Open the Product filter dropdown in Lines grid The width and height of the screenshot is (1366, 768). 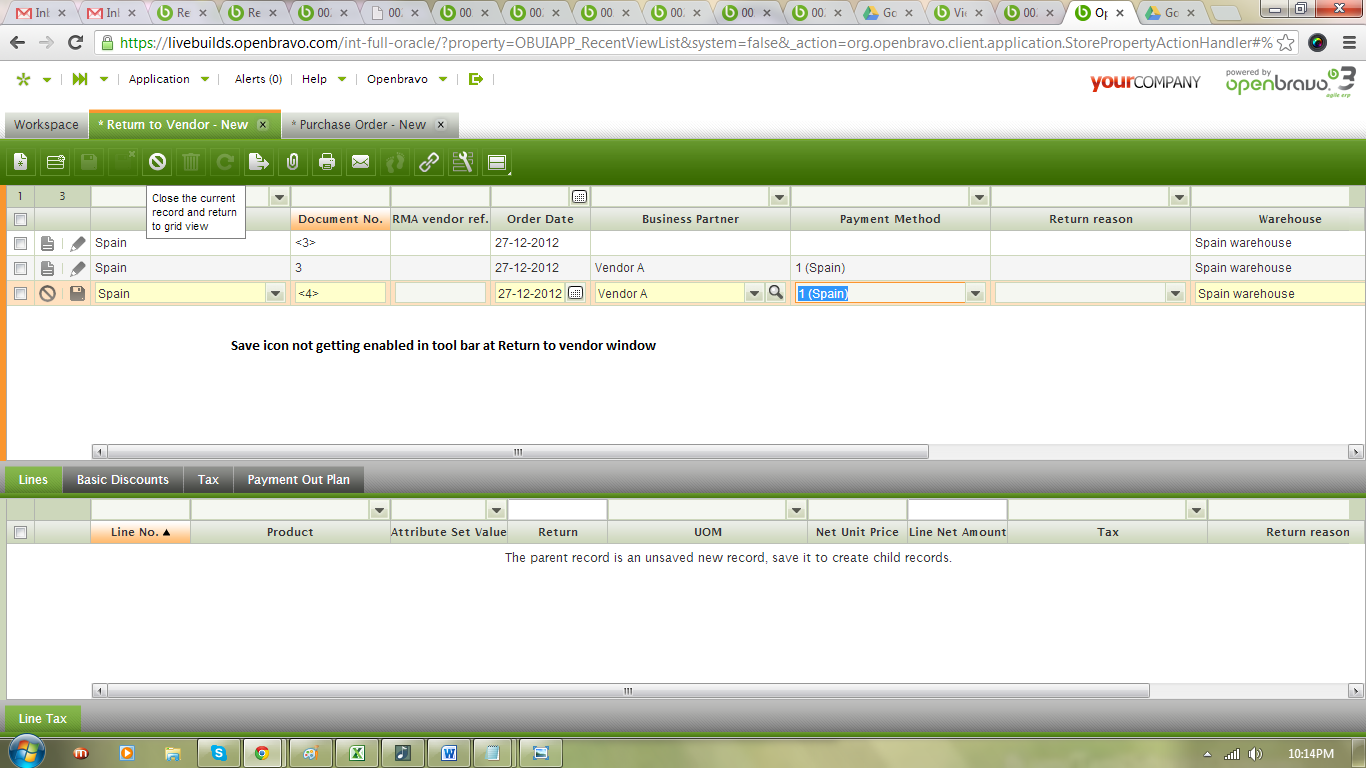point(378,510)
